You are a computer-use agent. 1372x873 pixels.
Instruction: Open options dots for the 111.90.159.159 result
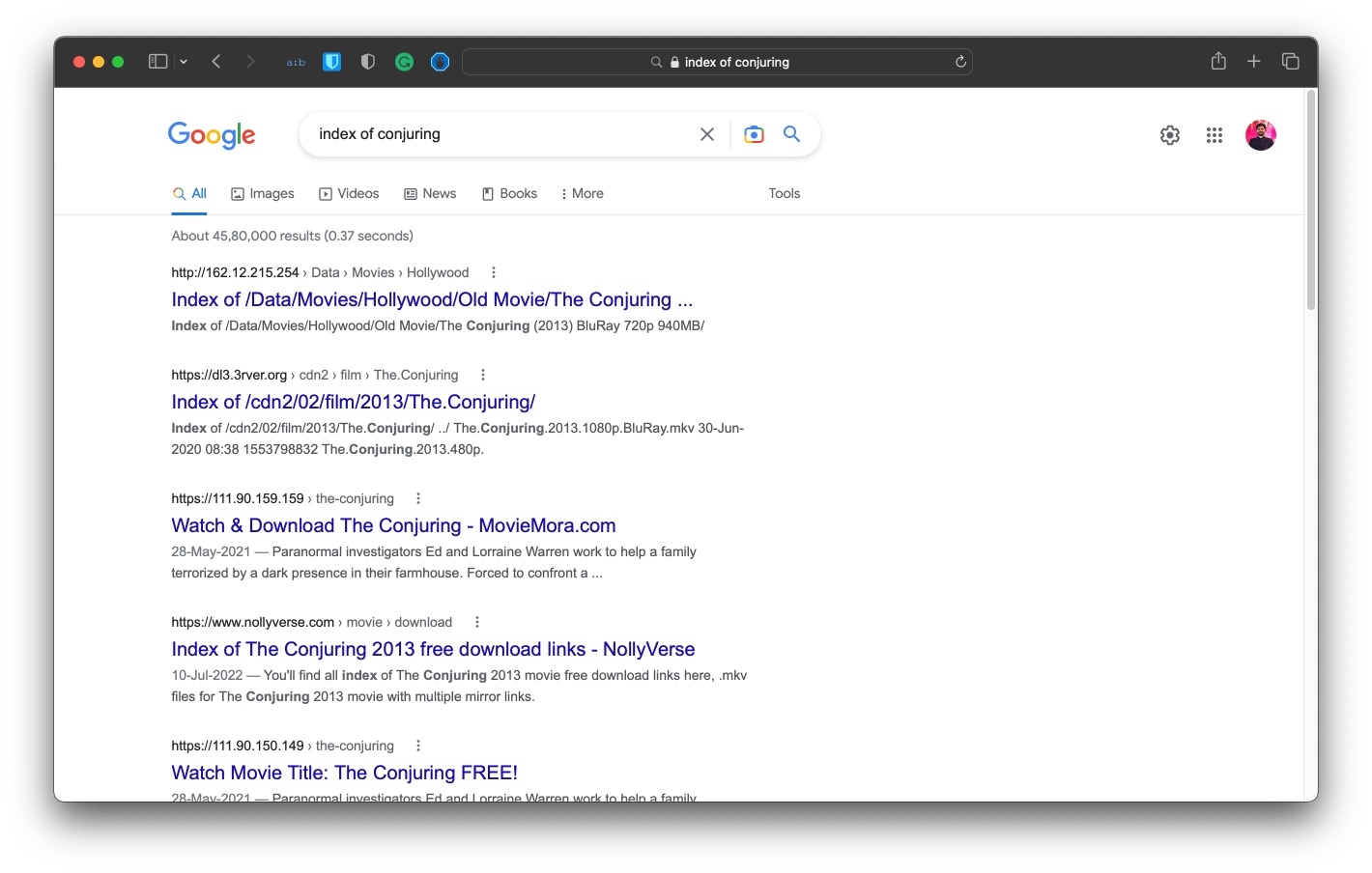coord(418,498)
